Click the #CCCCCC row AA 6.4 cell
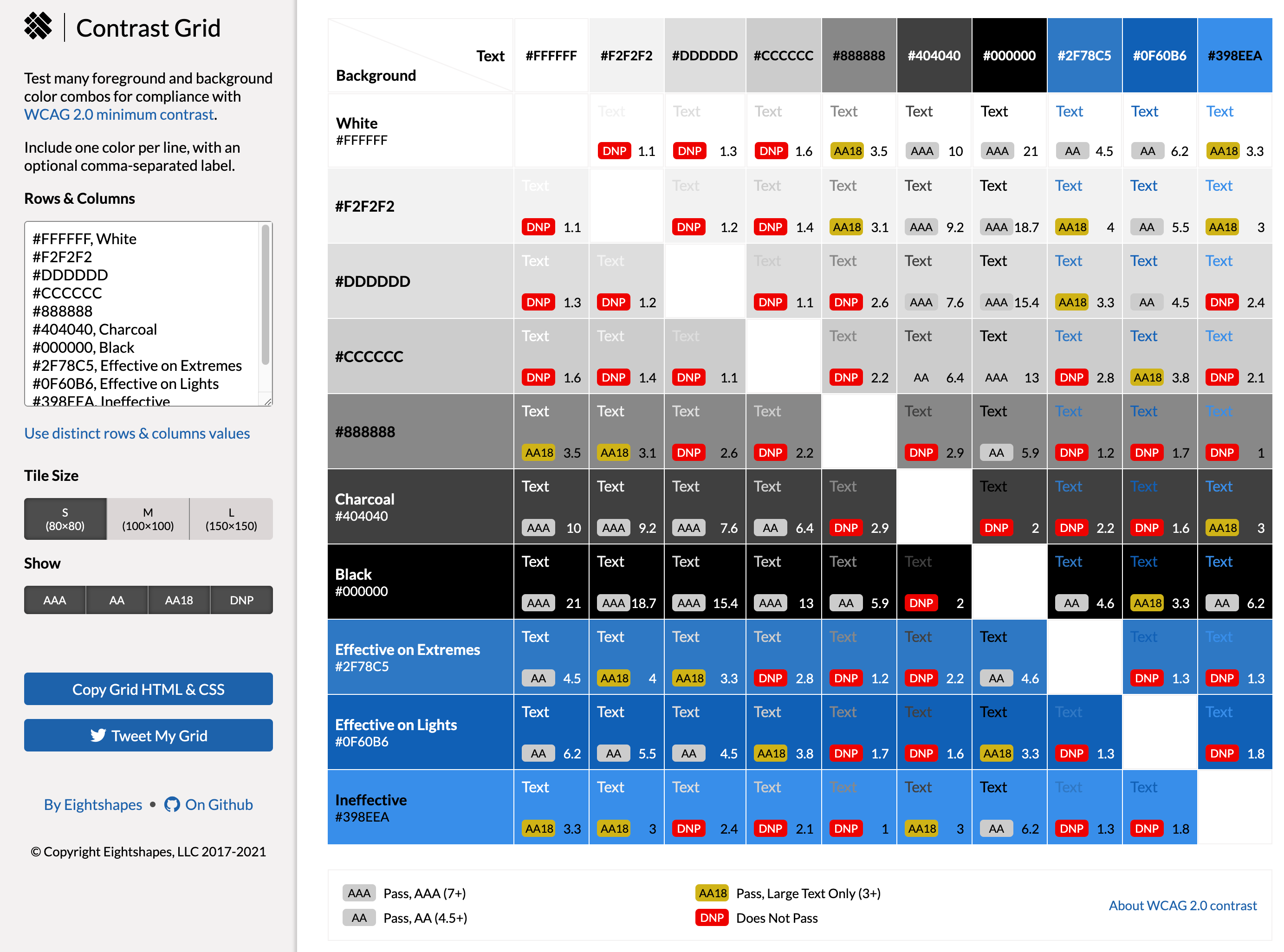The image size is (1284, 952). (934, 356)
